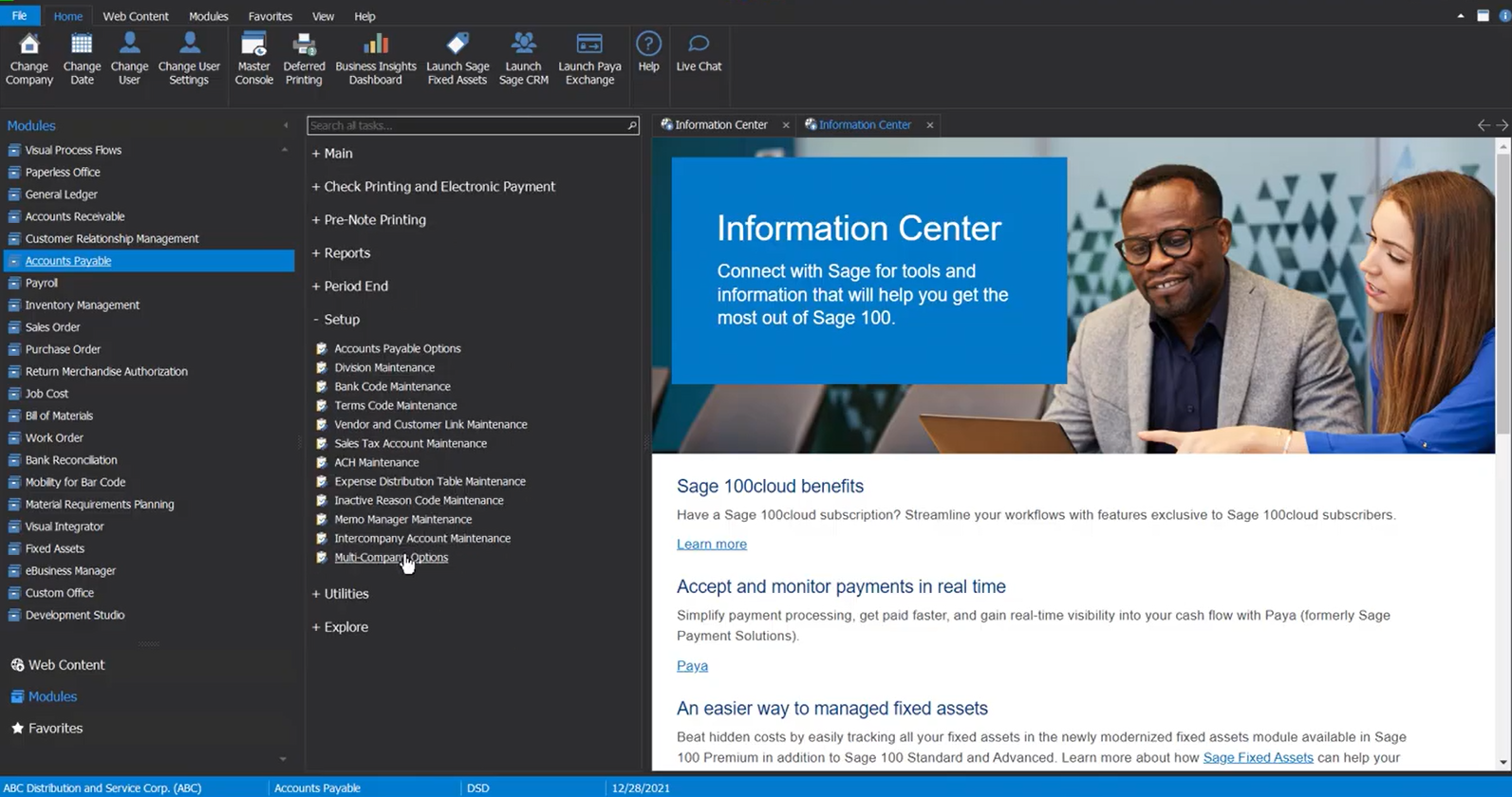This screenshot has height=797, width=1512.
Task: Click the ACH Maintenance task icon
Action: pos(322,462)
